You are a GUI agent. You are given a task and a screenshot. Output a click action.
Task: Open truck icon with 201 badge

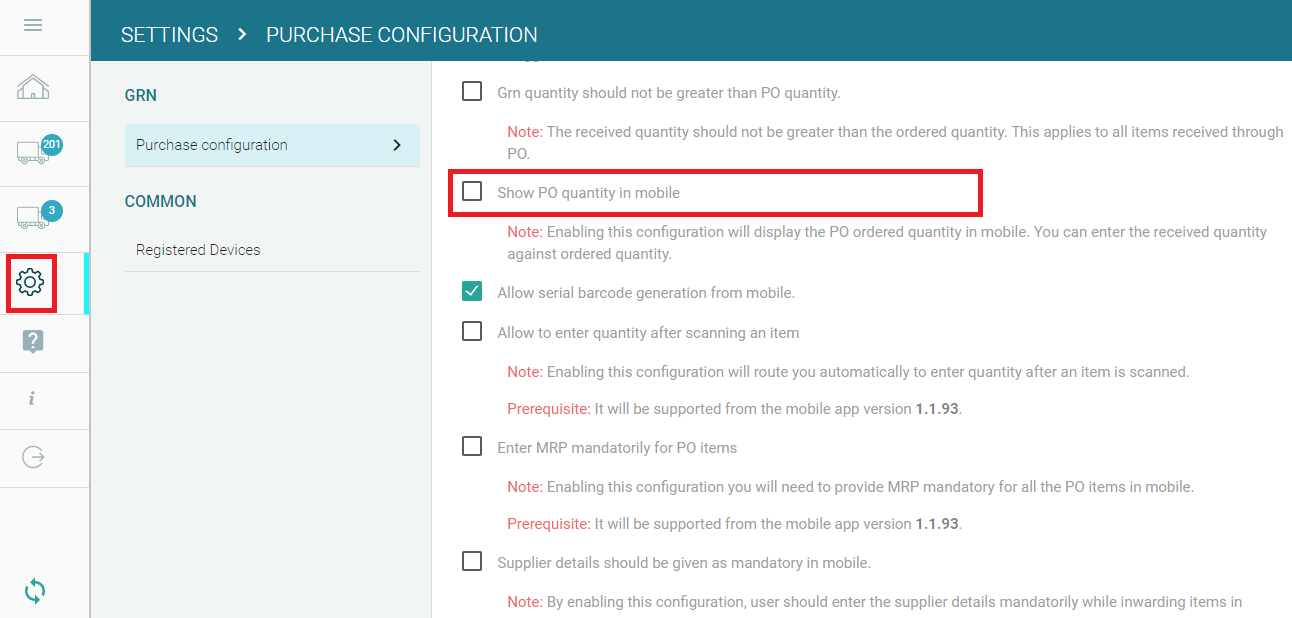(x=35, y=152)
